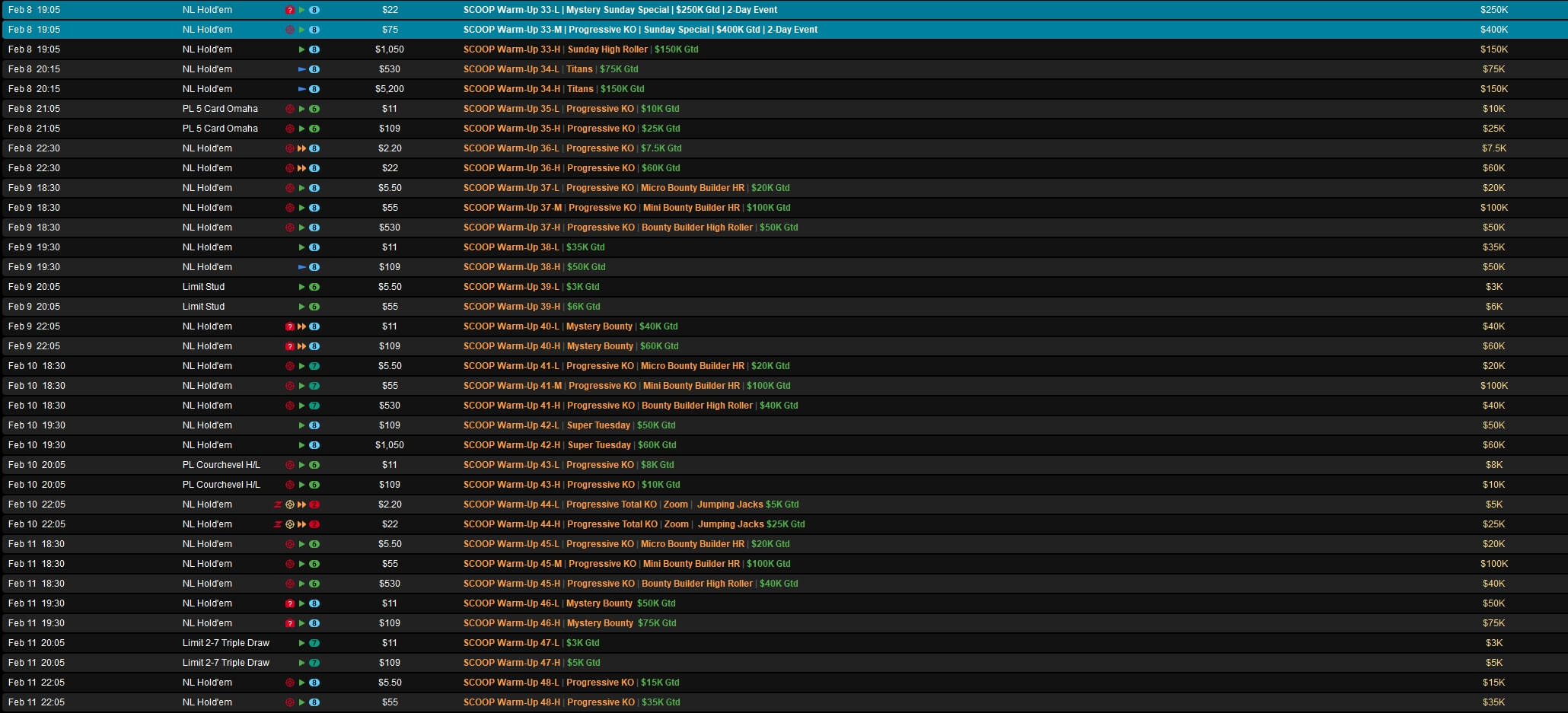Click the $5,200 buy-in Titans entry
This screenshot has width=1568, height=713.
tap(389, 89)
